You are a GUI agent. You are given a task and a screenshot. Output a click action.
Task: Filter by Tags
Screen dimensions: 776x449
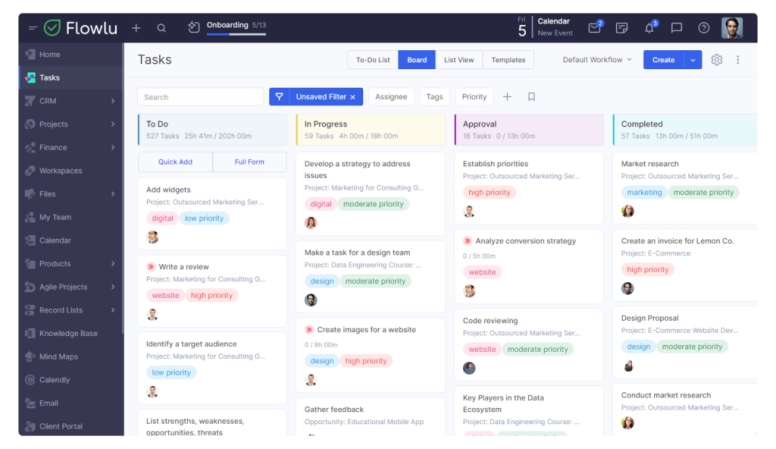point(435,97)
